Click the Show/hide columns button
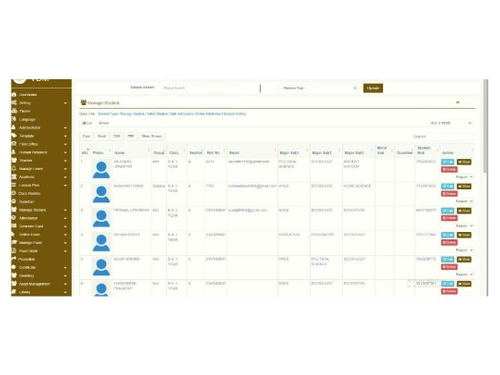This screenshot has height=375, width=500. click(x=152, y=136)
